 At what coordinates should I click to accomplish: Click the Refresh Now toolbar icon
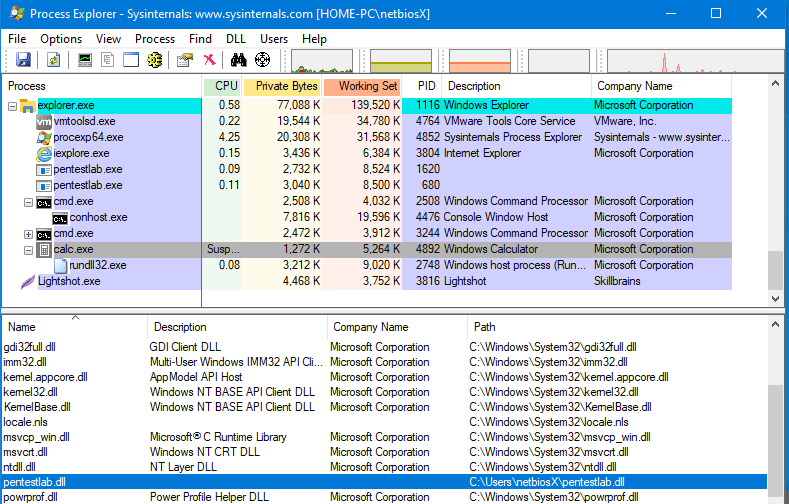pyautogui.click(x=52, y=60)
